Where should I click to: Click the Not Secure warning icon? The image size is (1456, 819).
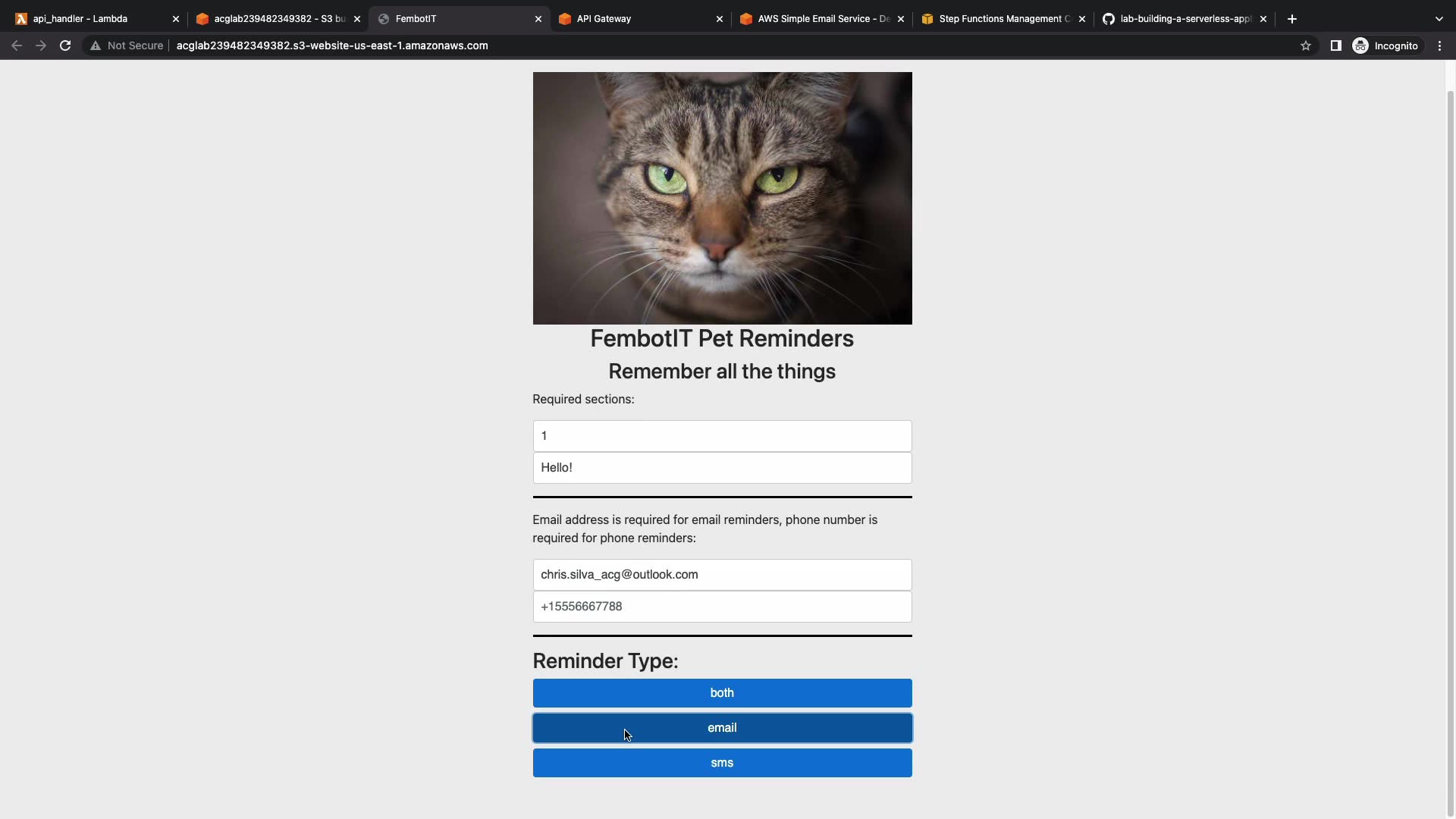96,45
